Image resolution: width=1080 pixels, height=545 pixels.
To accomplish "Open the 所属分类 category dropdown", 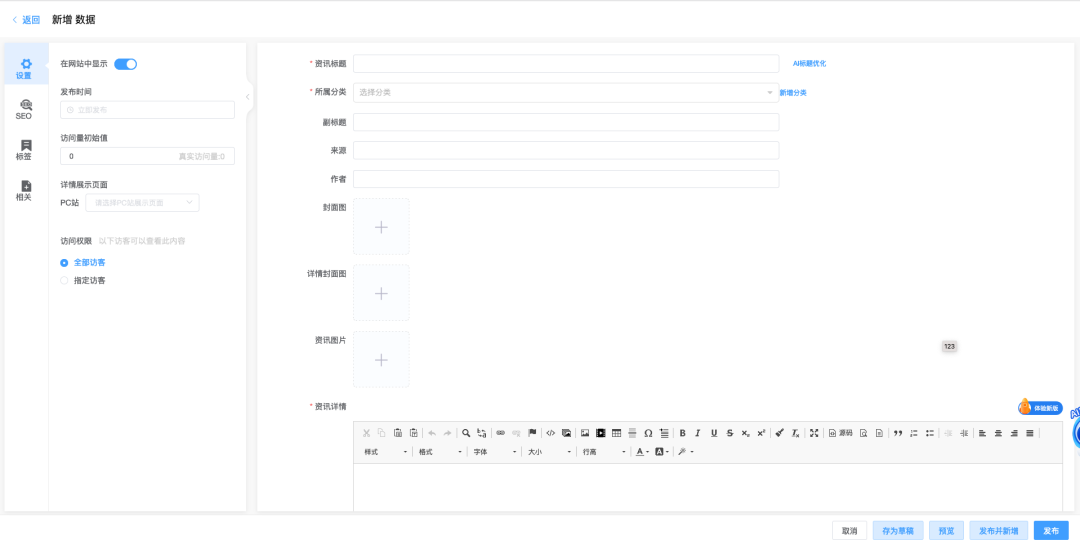I will [x=565, y=92].
